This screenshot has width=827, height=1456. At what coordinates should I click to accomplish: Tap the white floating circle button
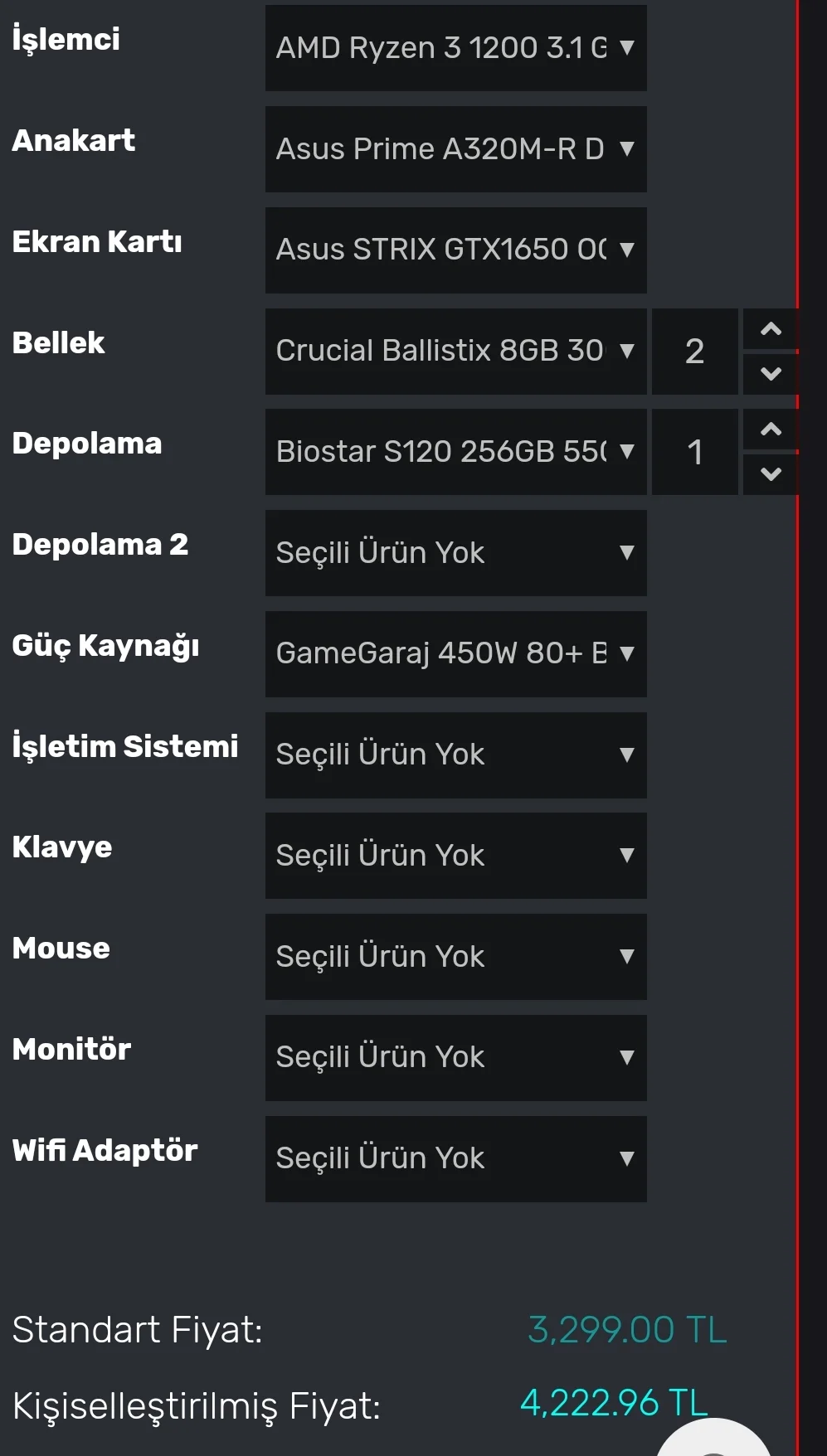click(x=715, y=1441)
